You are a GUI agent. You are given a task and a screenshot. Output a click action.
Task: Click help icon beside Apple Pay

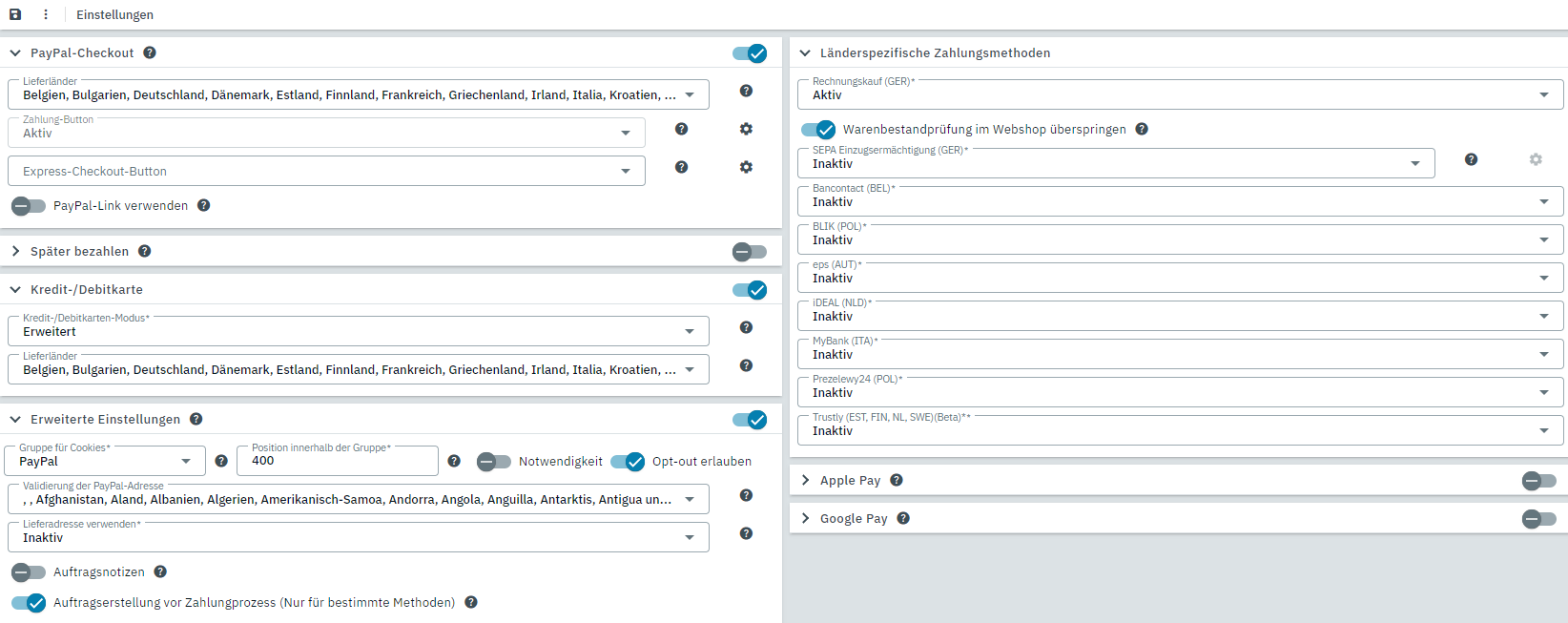[897, 480]
